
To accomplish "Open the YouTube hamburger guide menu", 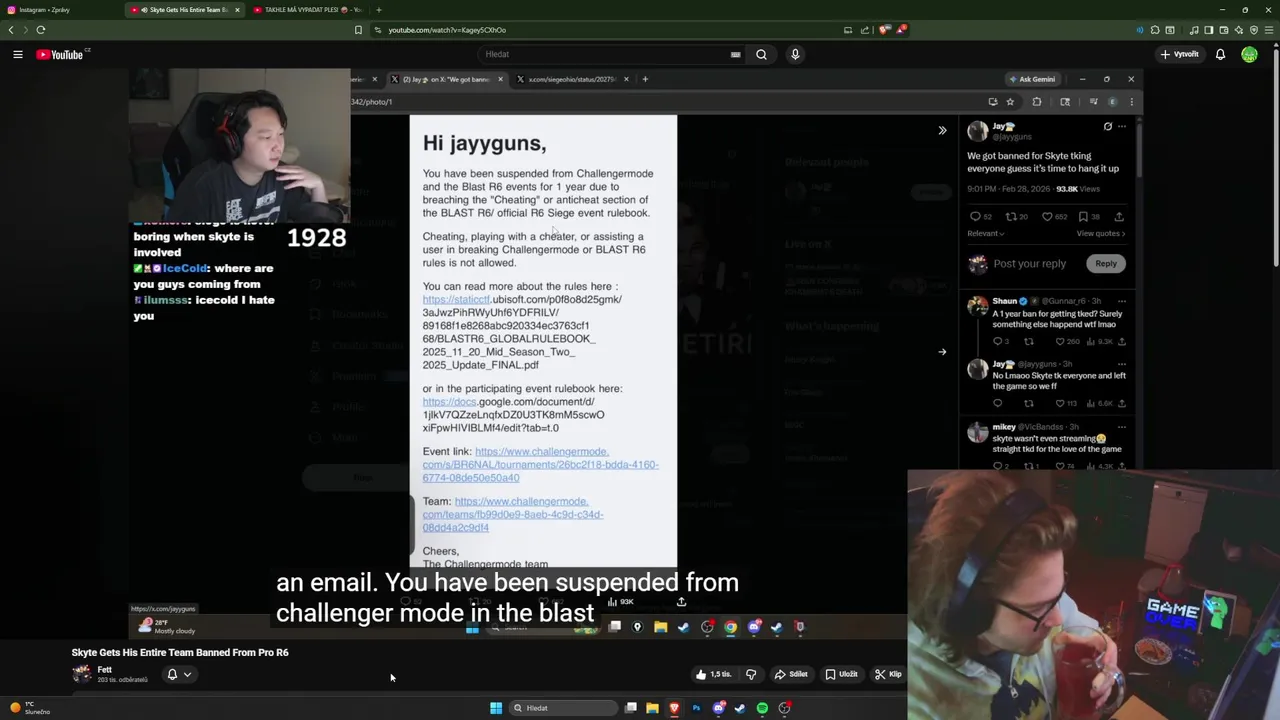I will [x=18, y=54].
